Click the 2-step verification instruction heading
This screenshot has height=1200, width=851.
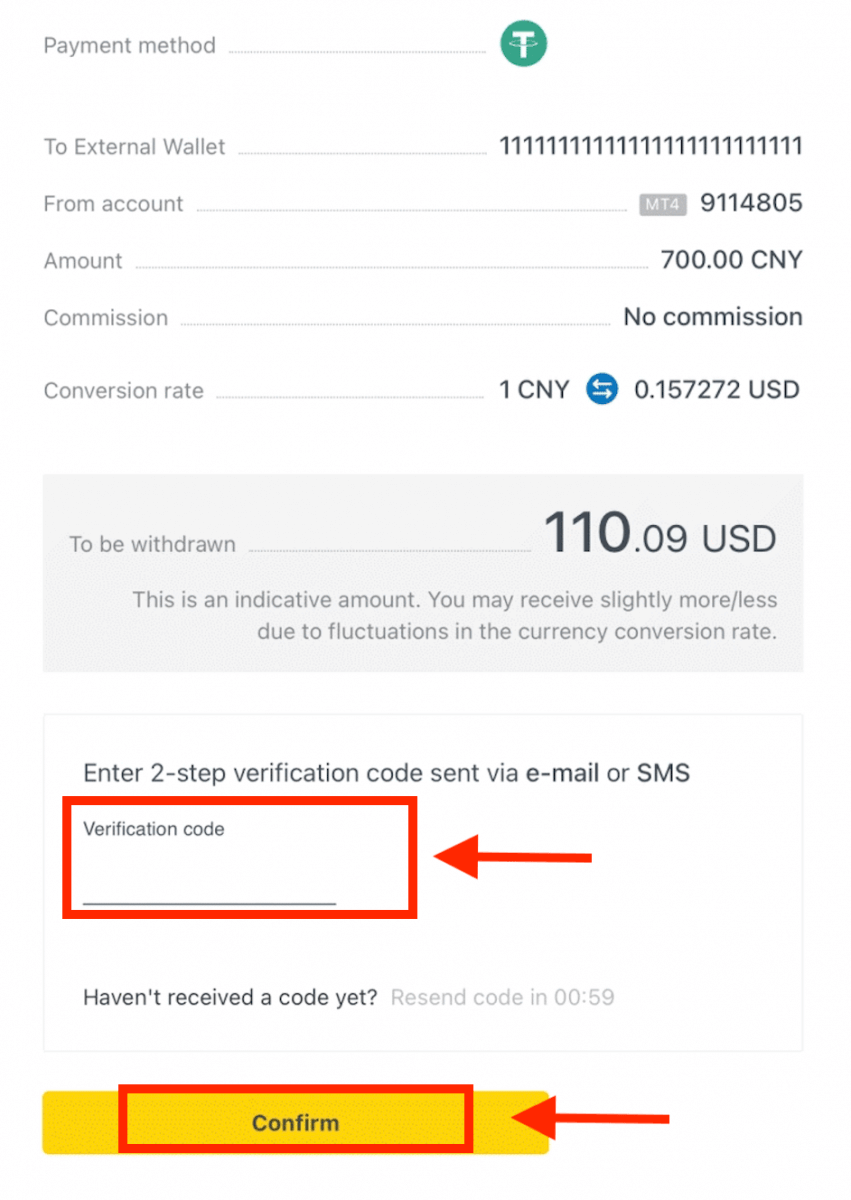tap(386, 772)
